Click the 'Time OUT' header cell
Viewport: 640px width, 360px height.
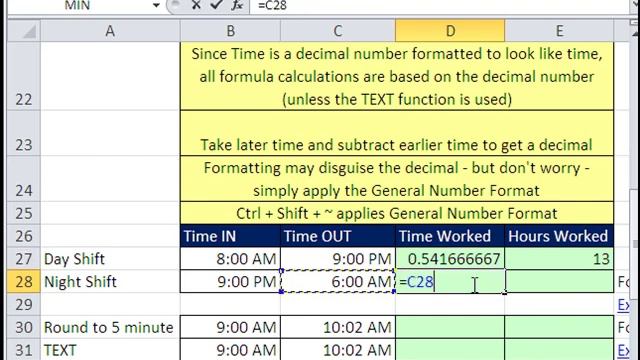(x=338, y=236)
